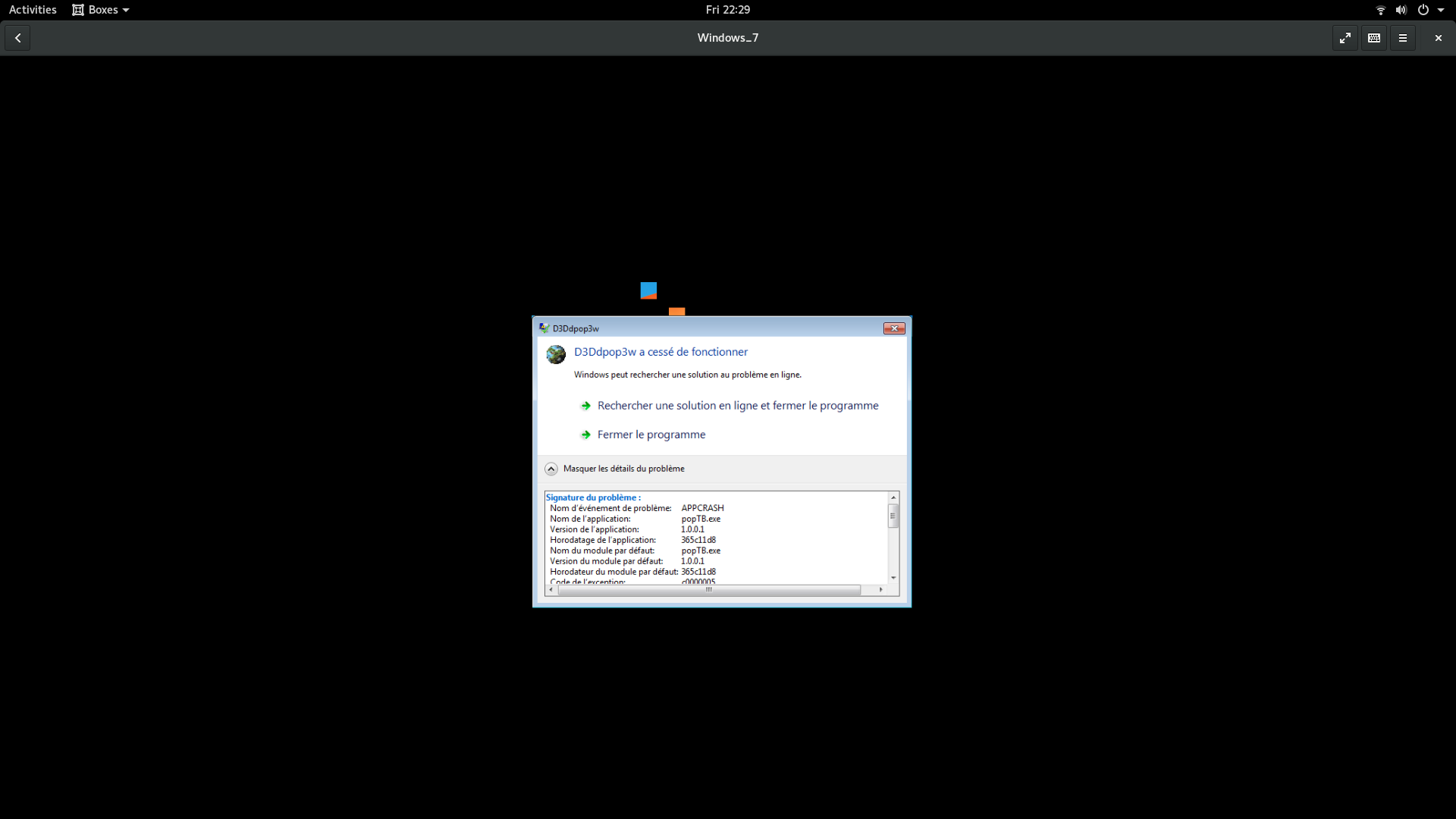Viewport: 1456px width, 819px height.
Task: Click the volume speaker icon in panel
Action: point(1401,10)
